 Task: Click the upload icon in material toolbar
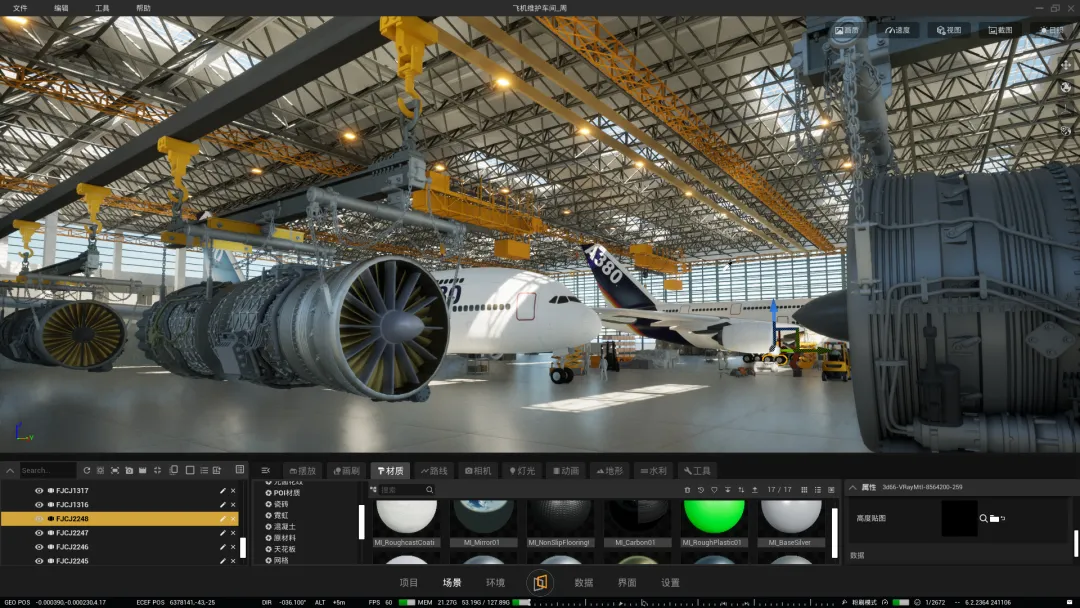(755, 490)
